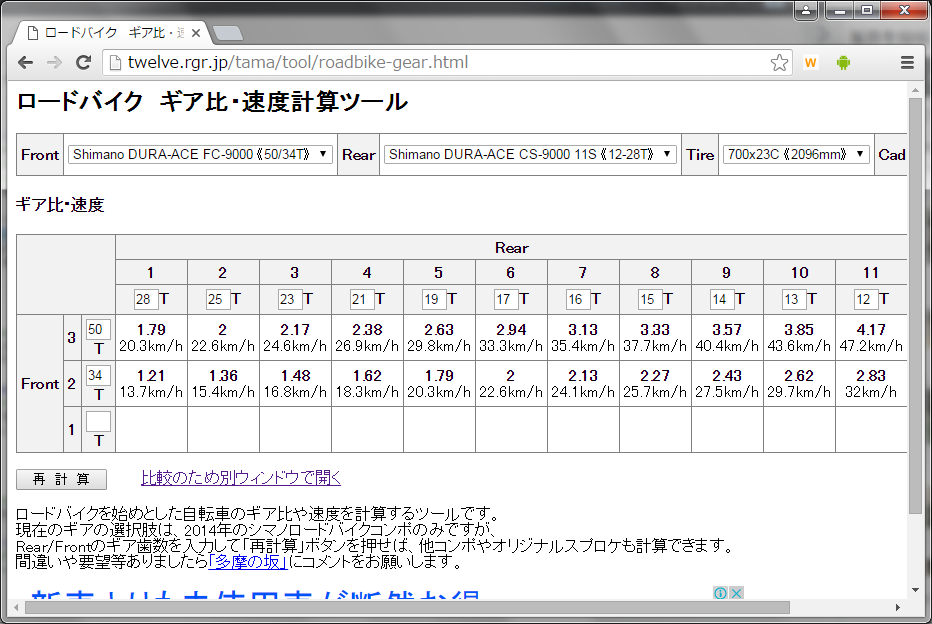Click the cell showing 2.94 33.3km/h
The image size is (932, 624).
tap(511, 338)
